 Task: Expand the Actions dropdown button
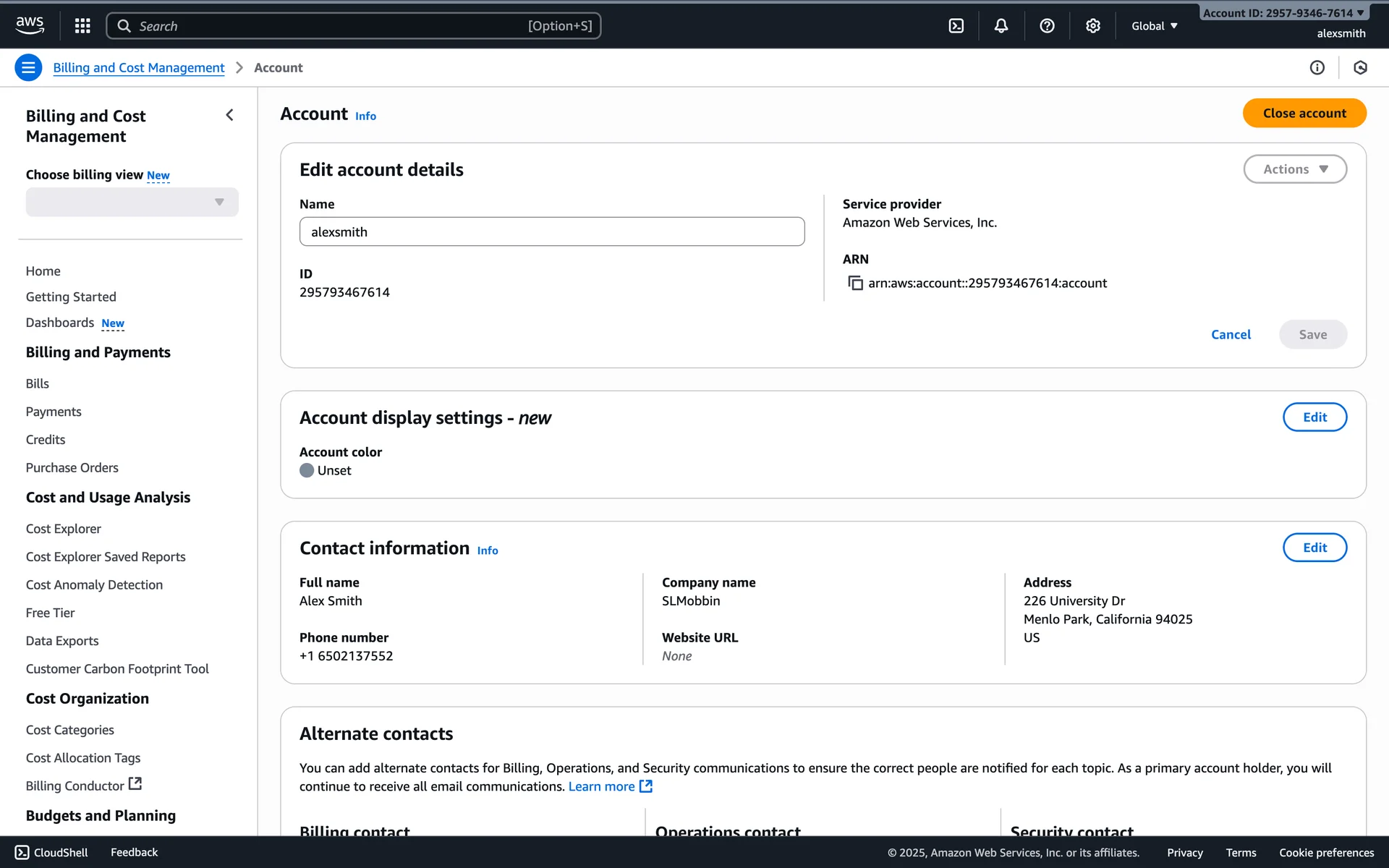[x=1294, y=169]
